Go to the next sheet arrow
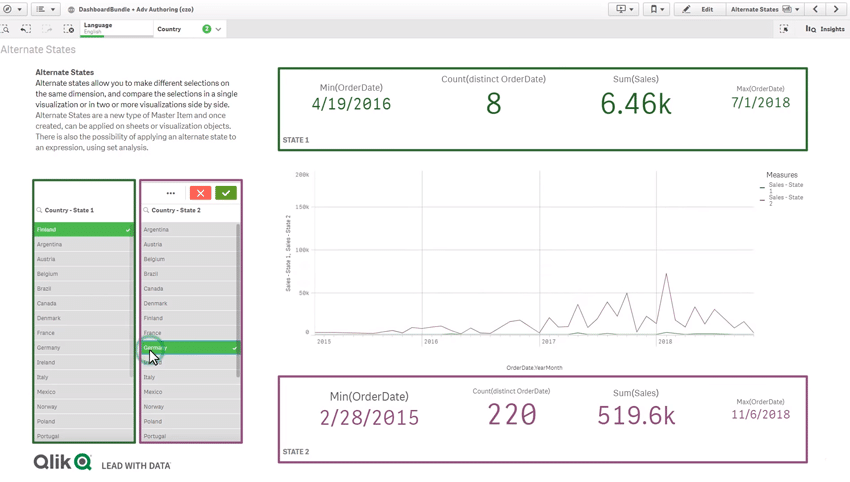The width and height of the screenshot is (850, 482). (x=836, y=9)
